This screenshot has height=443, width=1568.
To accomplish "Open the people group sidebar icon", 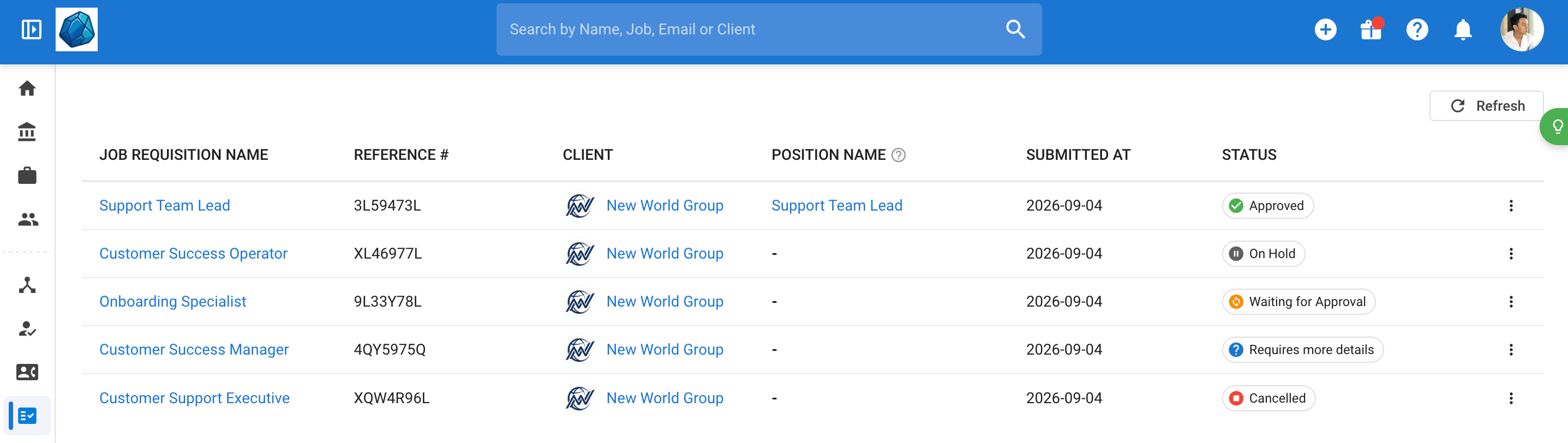I will 28,219.
